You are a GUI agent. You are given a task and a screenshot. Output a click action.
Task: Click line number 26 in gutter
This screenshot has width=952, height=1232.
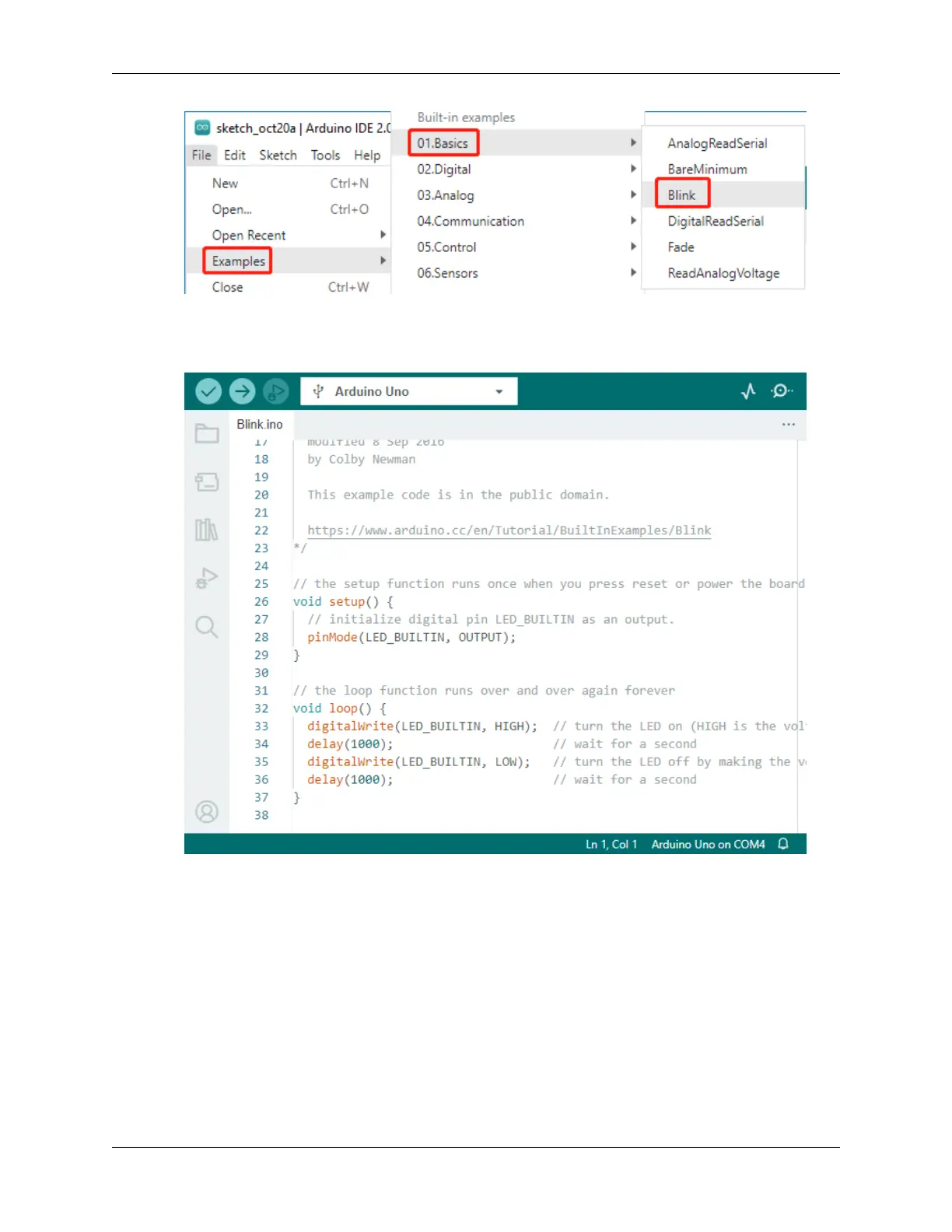coord(261,601)
